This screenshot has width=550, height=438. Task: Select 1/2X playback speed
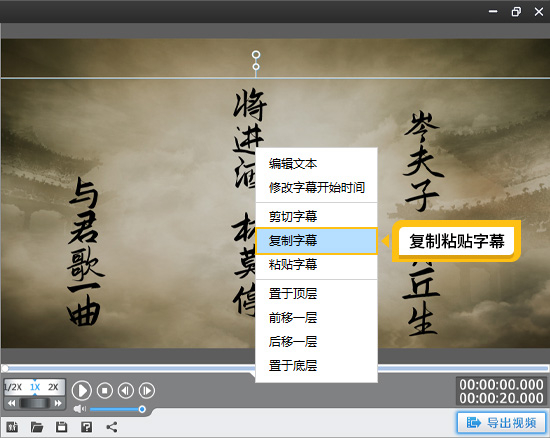(x=13, y=387)
